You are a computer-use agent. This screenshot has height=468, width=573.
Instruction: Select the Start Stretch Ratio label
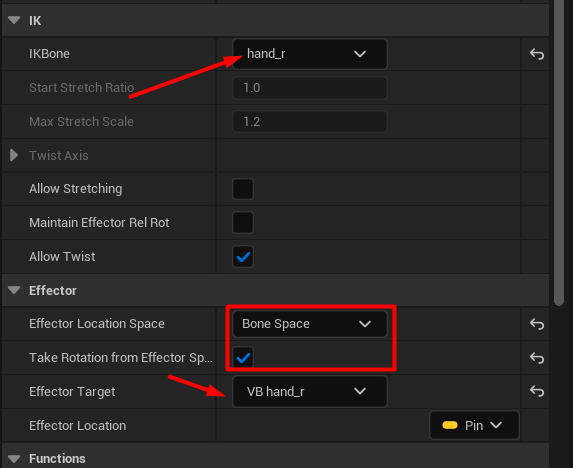(81, 88)
